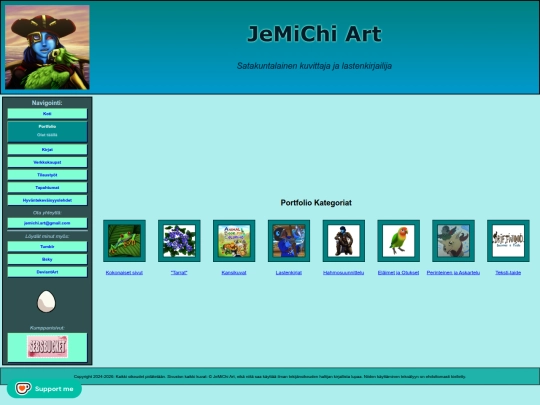Viewport: 540px width, 405px height.
Task: Open the Tumblr profile link
Action: [47, 247]
